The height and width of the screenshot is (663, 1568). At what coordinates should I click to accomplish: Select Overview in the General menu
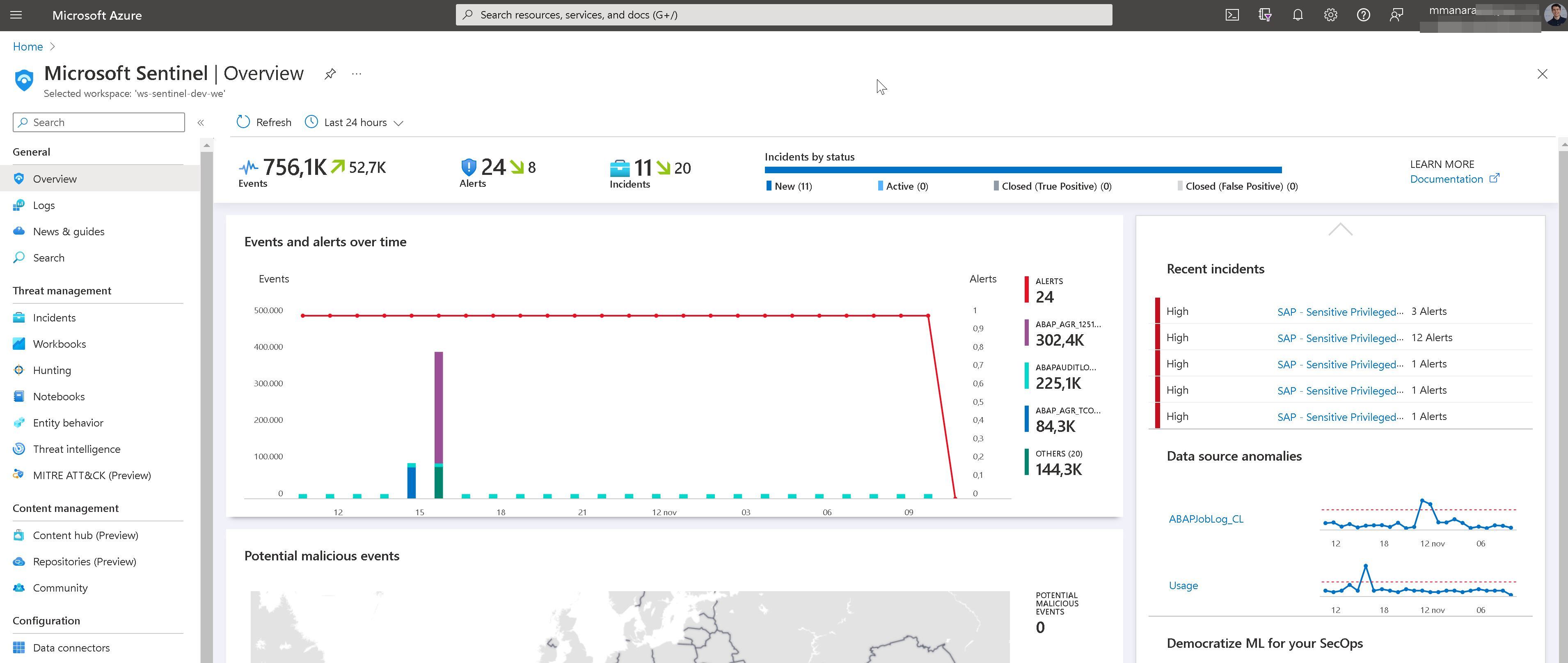pos(100,179)
